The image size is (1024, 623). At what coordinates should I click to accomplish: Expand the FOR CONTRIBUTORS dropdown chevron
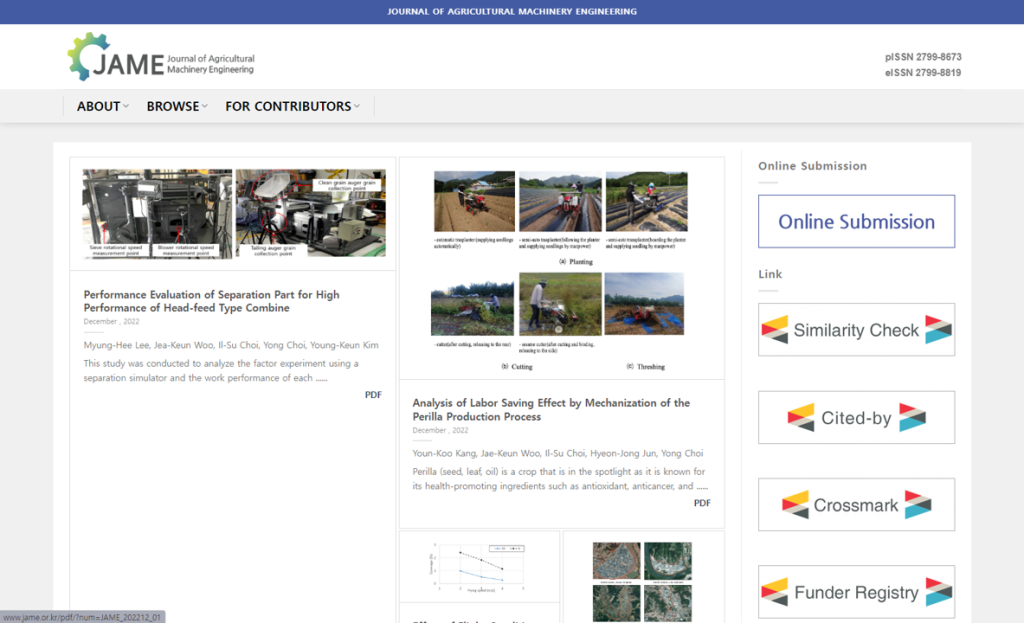coord(357,106)
